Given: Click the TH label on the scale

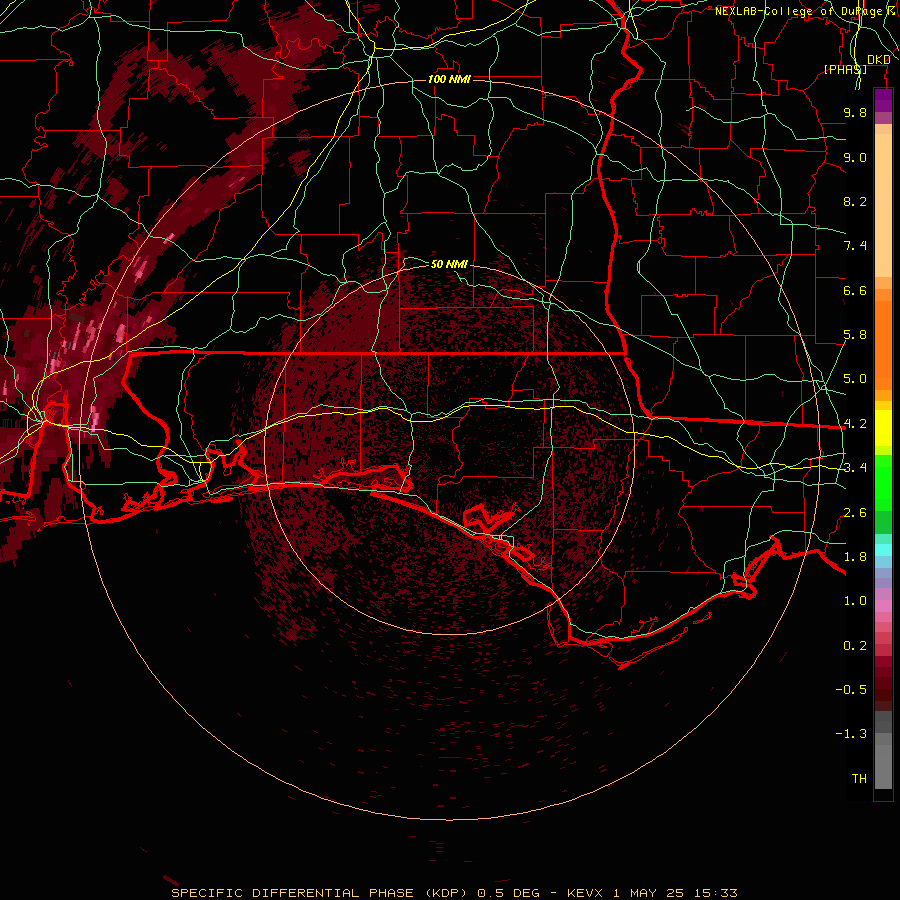Looking at the screenshot, I should pos(859,779).
